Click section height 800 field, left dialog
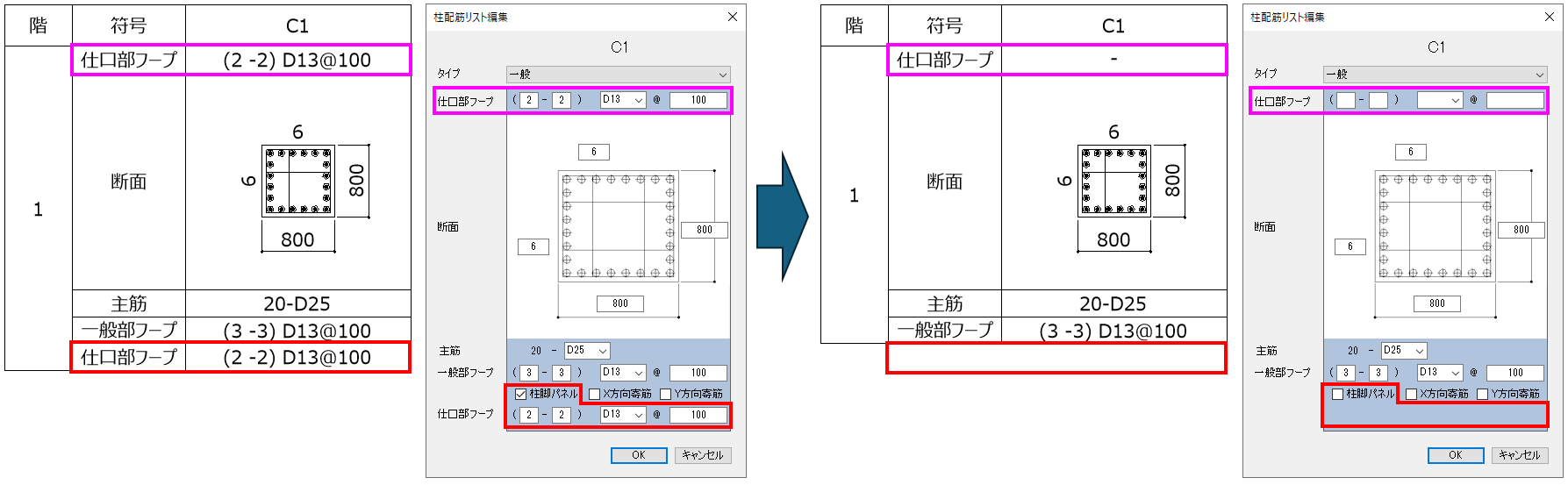This screenshot has width=1568, height=485. pos(705,230)
